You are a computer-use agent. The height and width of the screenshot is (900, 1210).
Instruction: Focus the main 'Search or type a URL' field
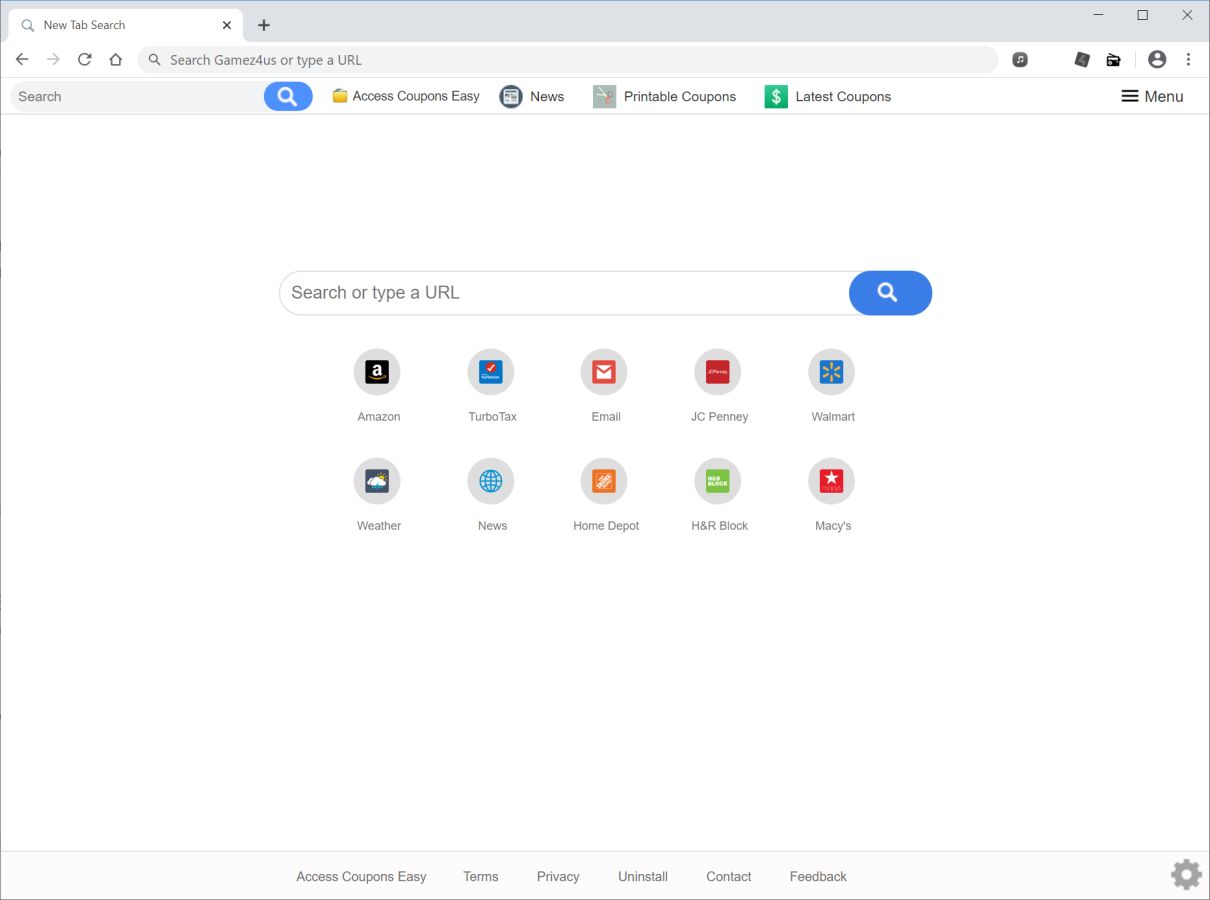pyautogui.click(x=565, y=293)
